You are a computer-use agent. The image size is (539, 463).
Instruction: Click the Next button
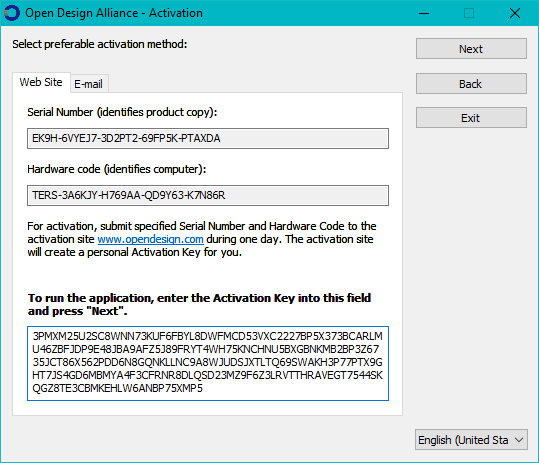coord(471,49)
